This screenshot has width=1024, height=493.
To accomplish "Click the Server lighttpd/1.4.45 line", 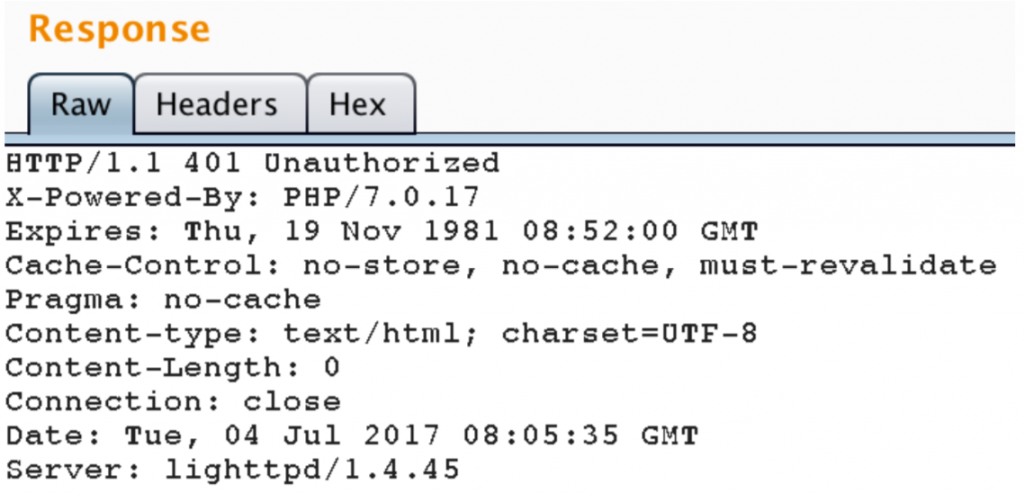I will click(232, 469).
